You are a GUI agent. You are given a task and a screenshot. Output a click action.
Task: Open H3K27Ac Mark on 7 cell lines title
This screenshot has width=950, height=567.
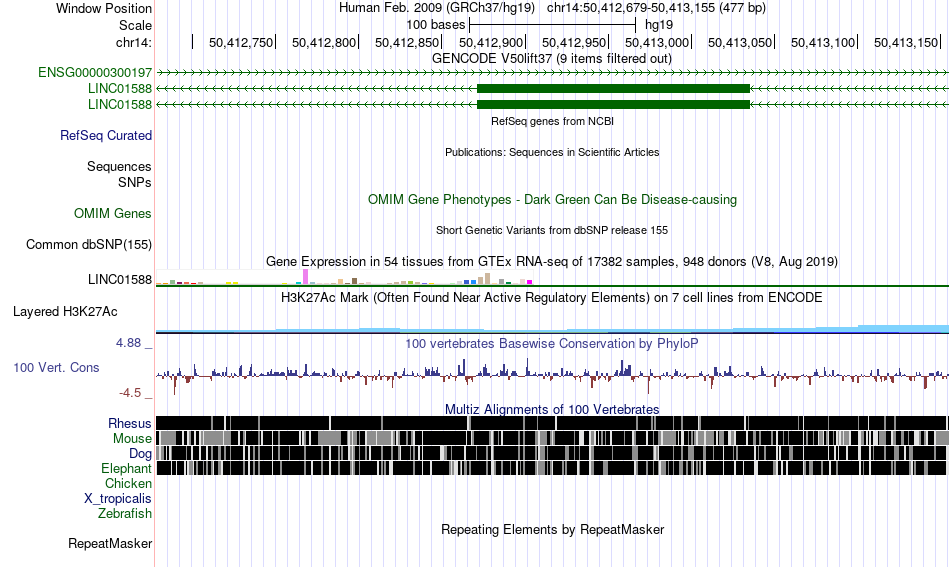552,297
